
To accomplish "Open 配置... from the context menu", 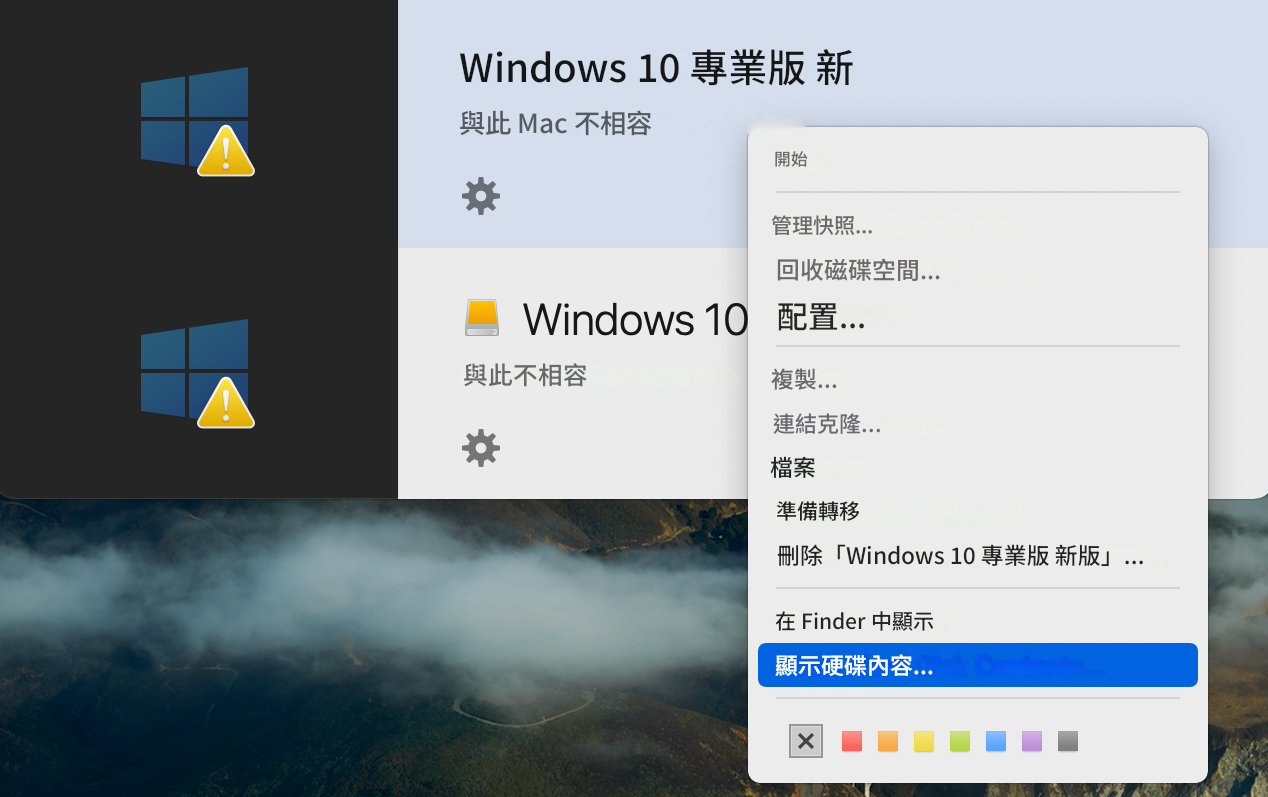I will click(821, 318).
